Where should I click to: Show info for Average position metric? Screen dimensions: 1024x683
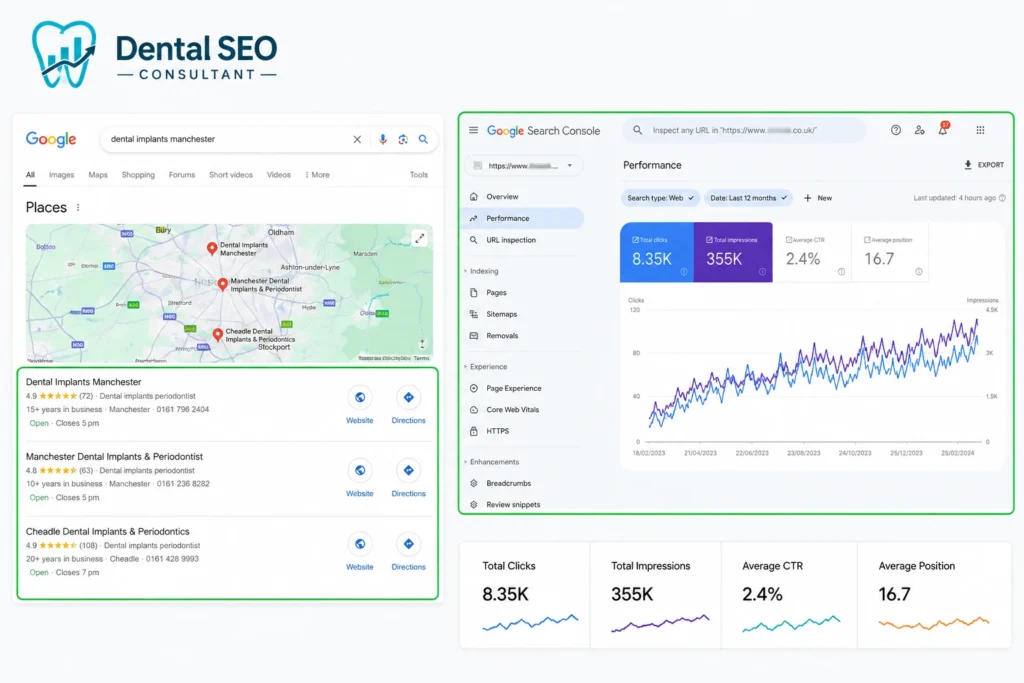tap(919, 272)
